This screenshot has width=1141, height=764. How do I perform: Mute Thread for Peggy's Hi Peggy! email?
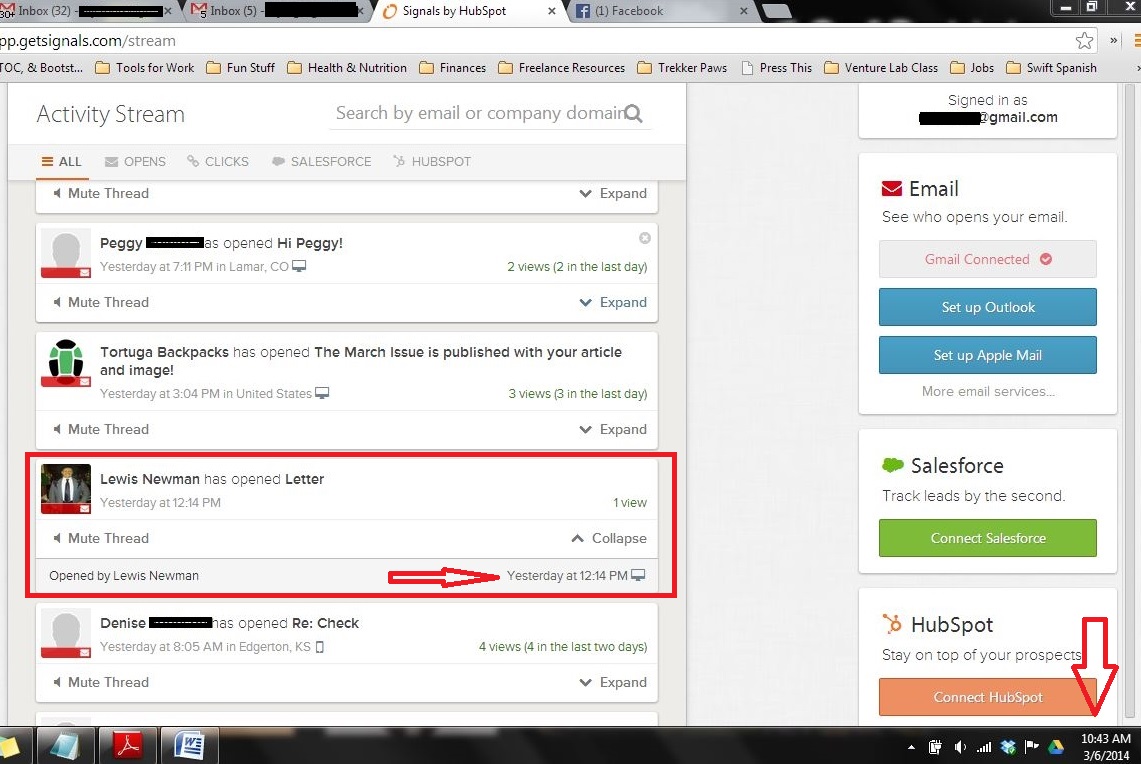point(101,302)
